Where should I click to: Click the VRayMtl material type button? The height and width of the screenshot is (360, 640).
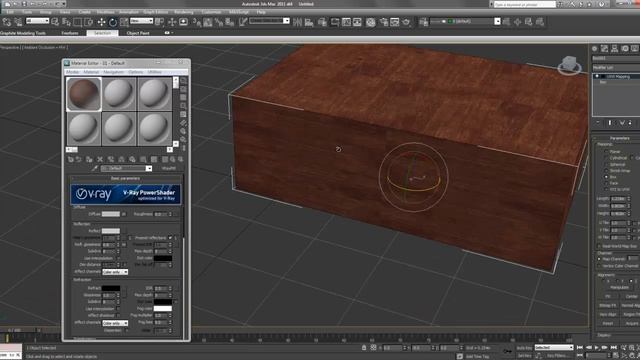coord(169,168)
